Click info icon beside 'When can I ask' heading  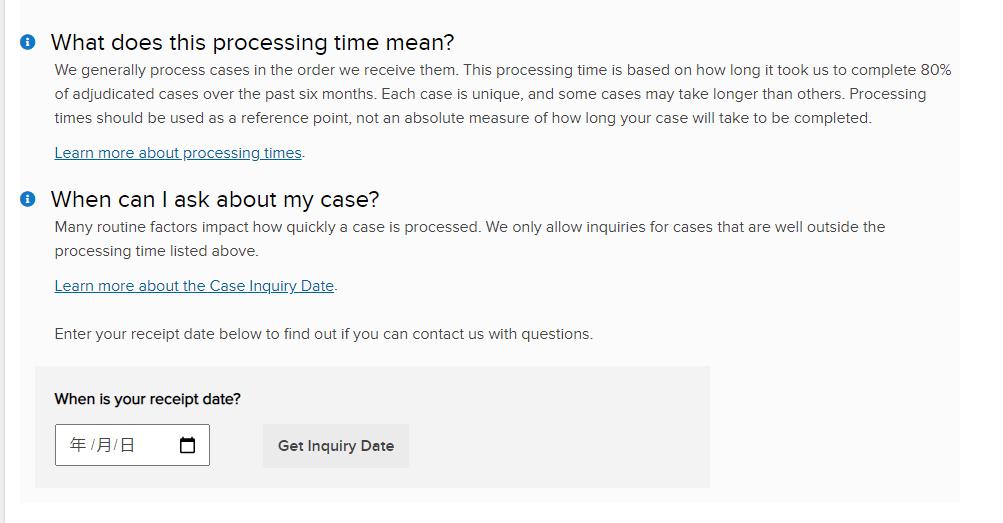point(28,199)
